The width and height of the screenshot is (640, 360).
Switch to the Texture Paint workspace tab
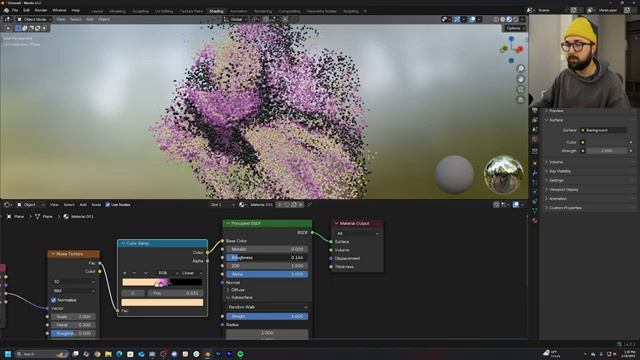191,11
